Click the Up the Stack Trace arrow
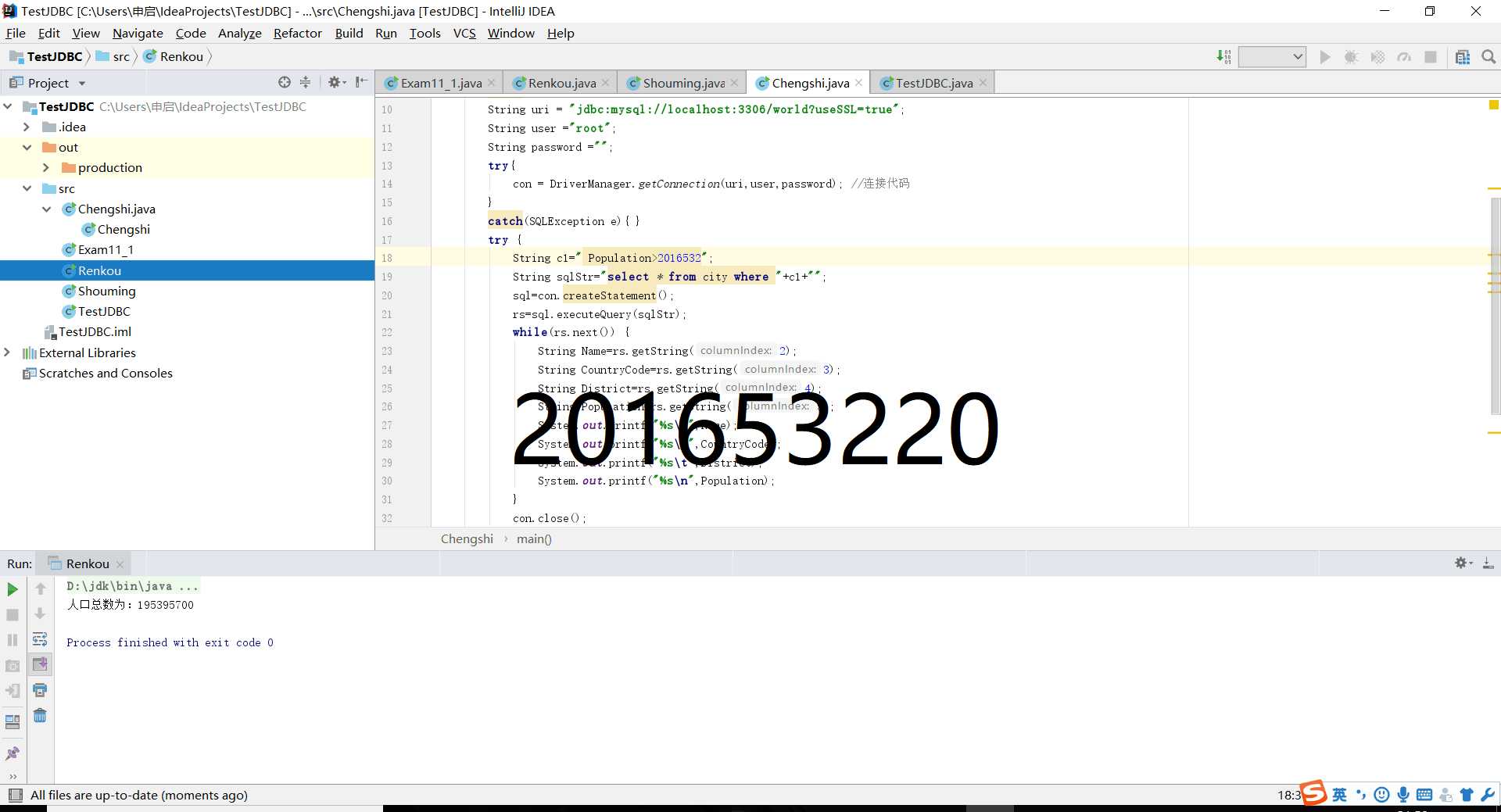 pos(41,588)
